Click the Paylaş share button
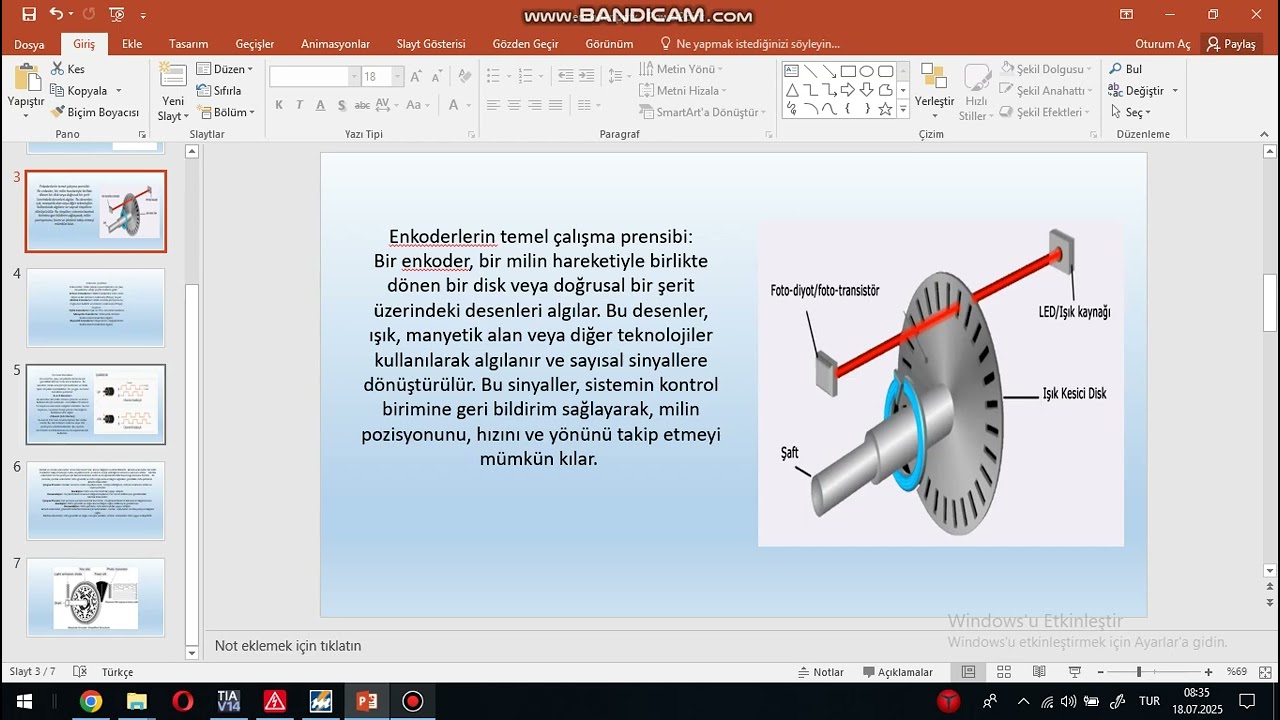The width and height of the screenshot is (1280, 720). point(1231,44)
